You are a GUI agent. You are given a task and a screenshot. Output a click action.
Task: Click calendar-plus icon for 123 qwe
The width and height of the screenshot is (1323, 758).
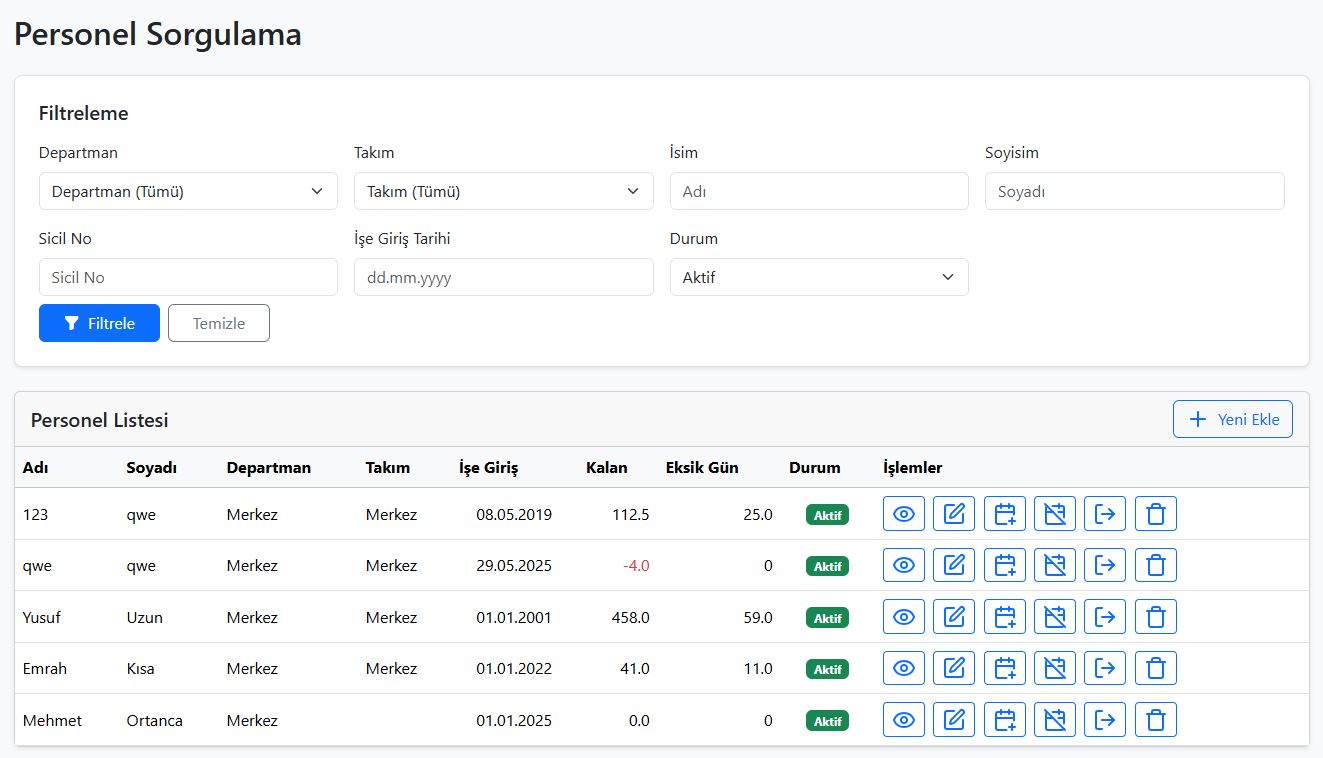point(1005,514)
